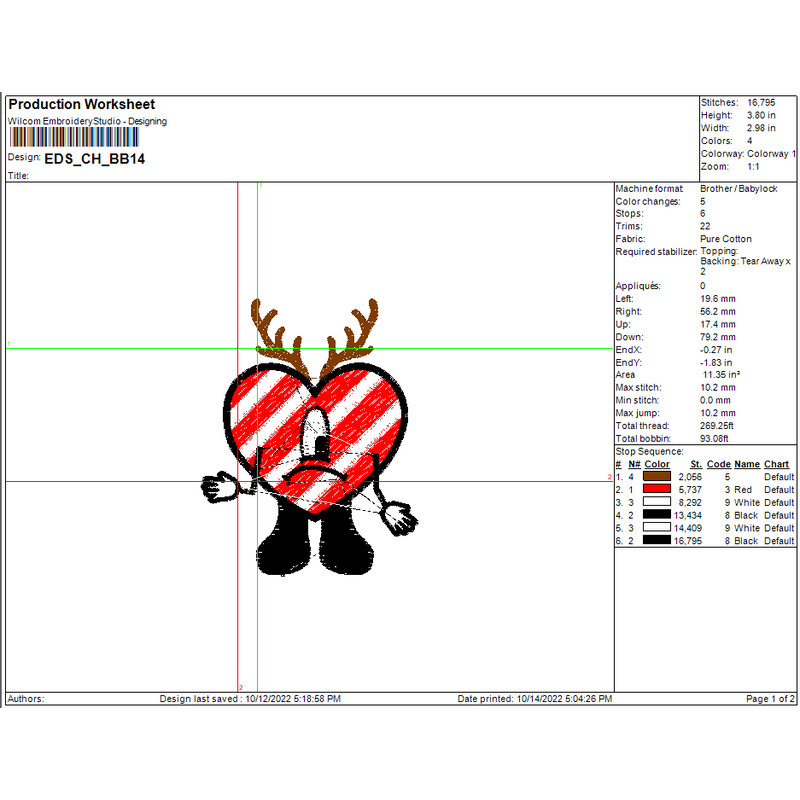Choose the last black swatch in stop row 6
This screenshot has width=800, height=800.
pyautogui.click(x=656, y=541)
